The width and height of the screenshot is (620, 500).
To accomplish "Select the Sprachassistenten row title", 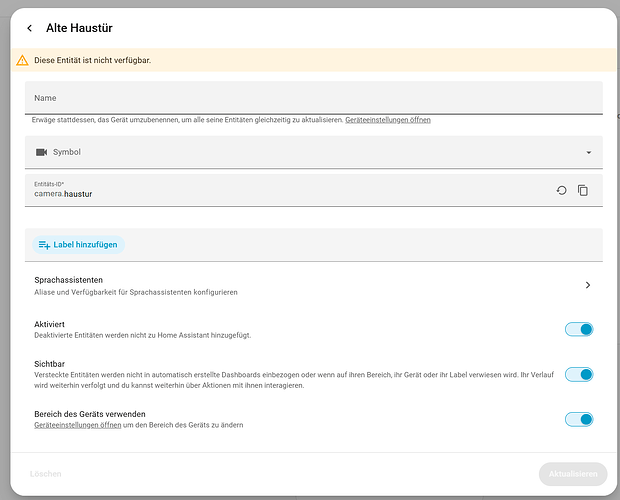I will click(68, 280).
